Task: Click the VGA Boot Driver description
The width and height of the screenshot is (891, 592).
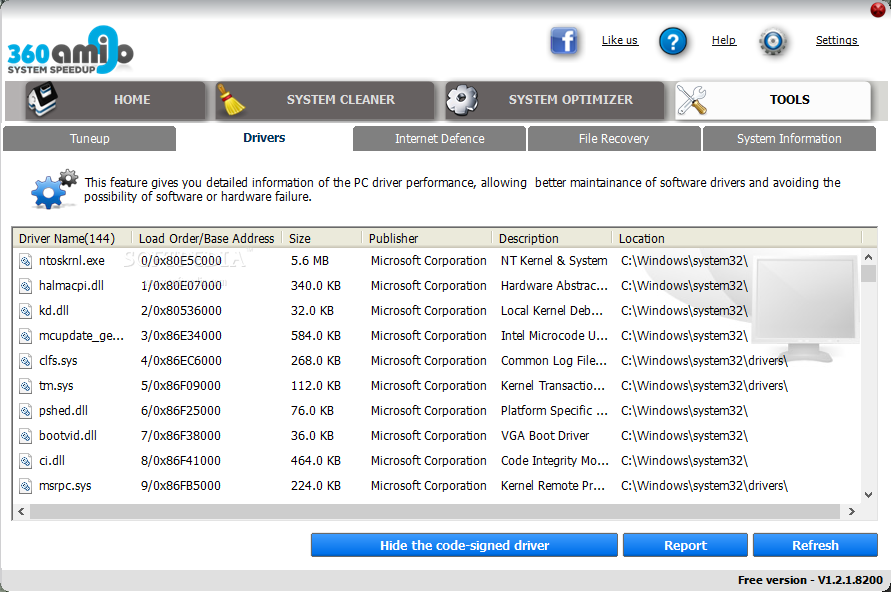Action: [x=545, y=436]
